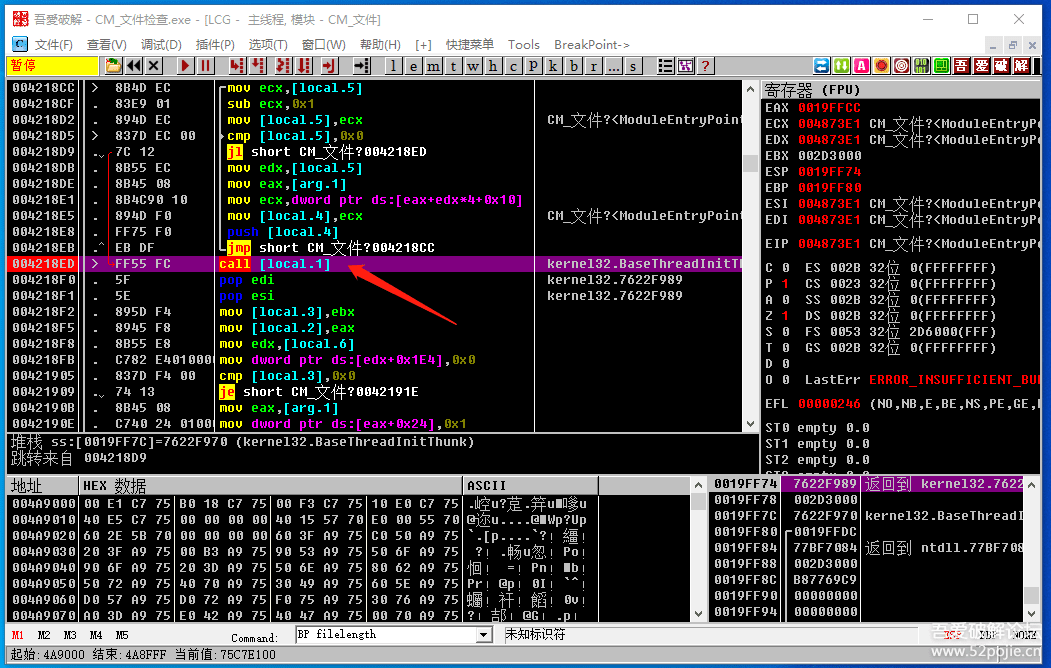Click the Trace Over toolbar icon
Screen dimensions: 1051x668
click(304, 66)
